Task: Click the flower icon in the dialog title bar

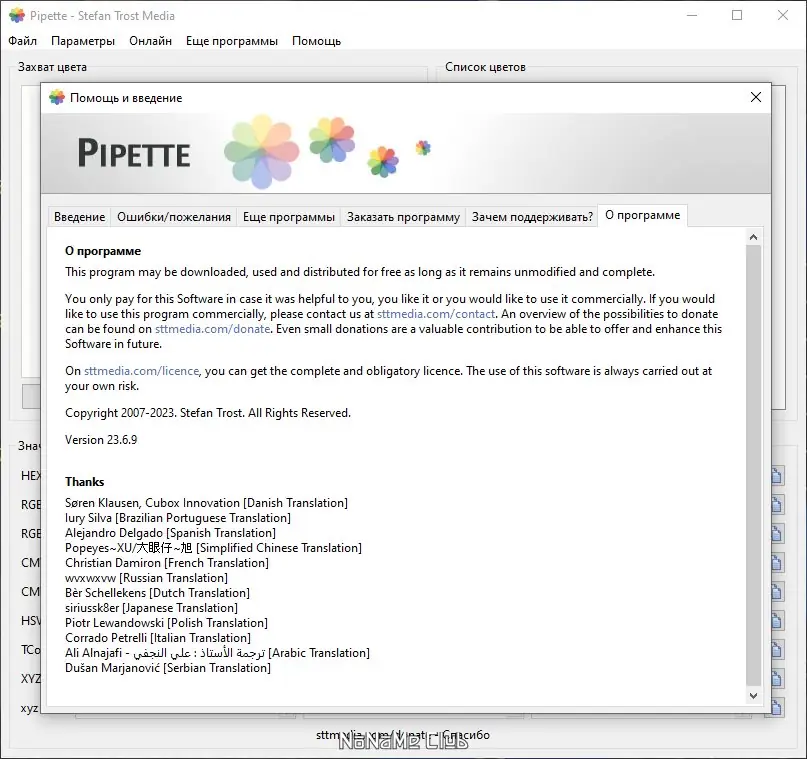Action: [57, 97]
